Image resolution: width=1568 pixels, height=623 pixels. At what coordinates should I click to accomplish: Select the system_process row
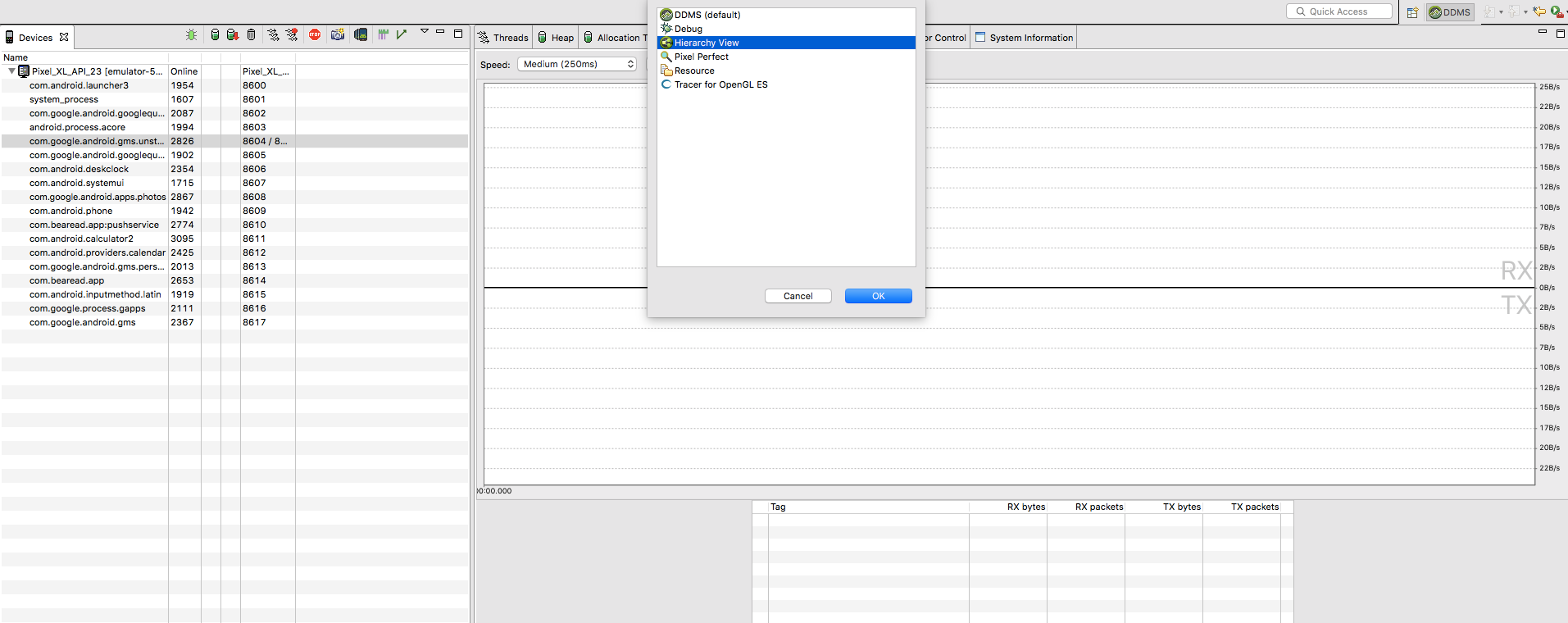(x=234, y=99)
